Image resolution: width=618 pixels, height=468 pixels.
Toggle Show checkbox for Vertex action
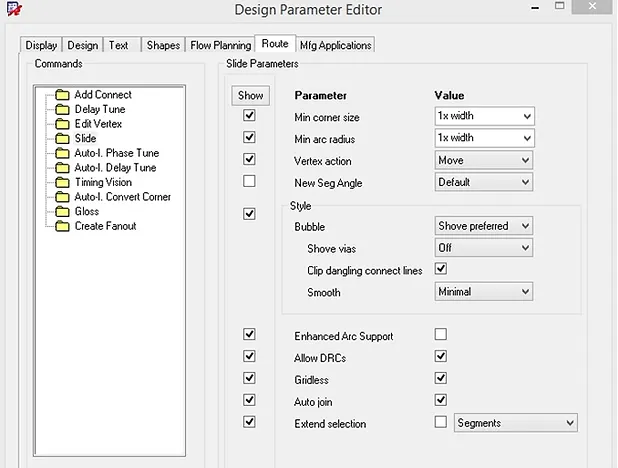[249, 159]
